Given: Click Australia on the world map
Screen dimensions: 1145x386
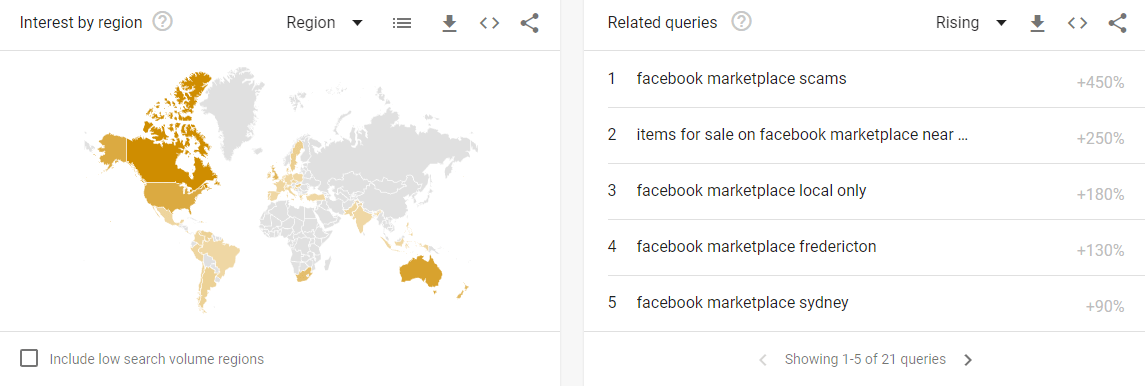Looking at the screenshot, I should 421,271.
